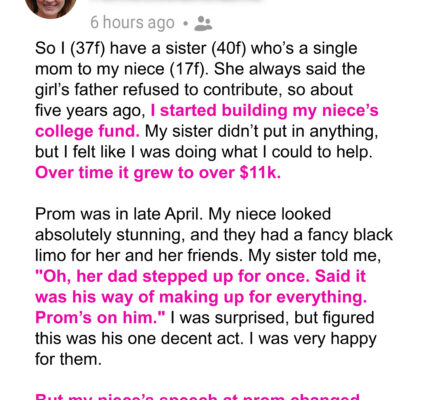Click highlighted text "I started building my niece's"

tap(264, 110)
